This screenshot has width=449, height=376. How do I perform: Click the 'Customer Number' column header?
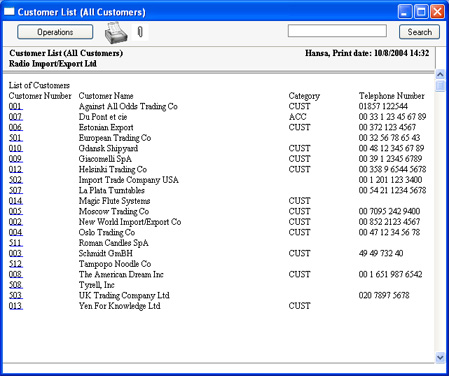pyautogui.click(x=40, y=96)
